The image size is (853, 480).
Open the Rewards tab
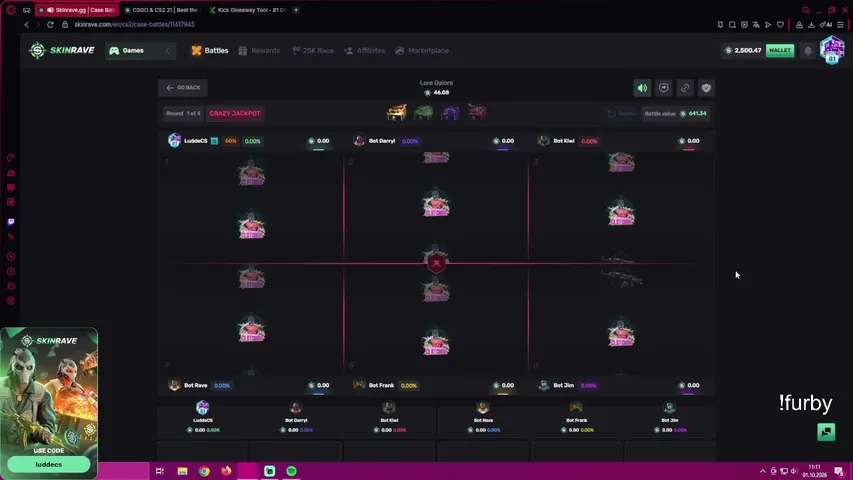(259, 51)
